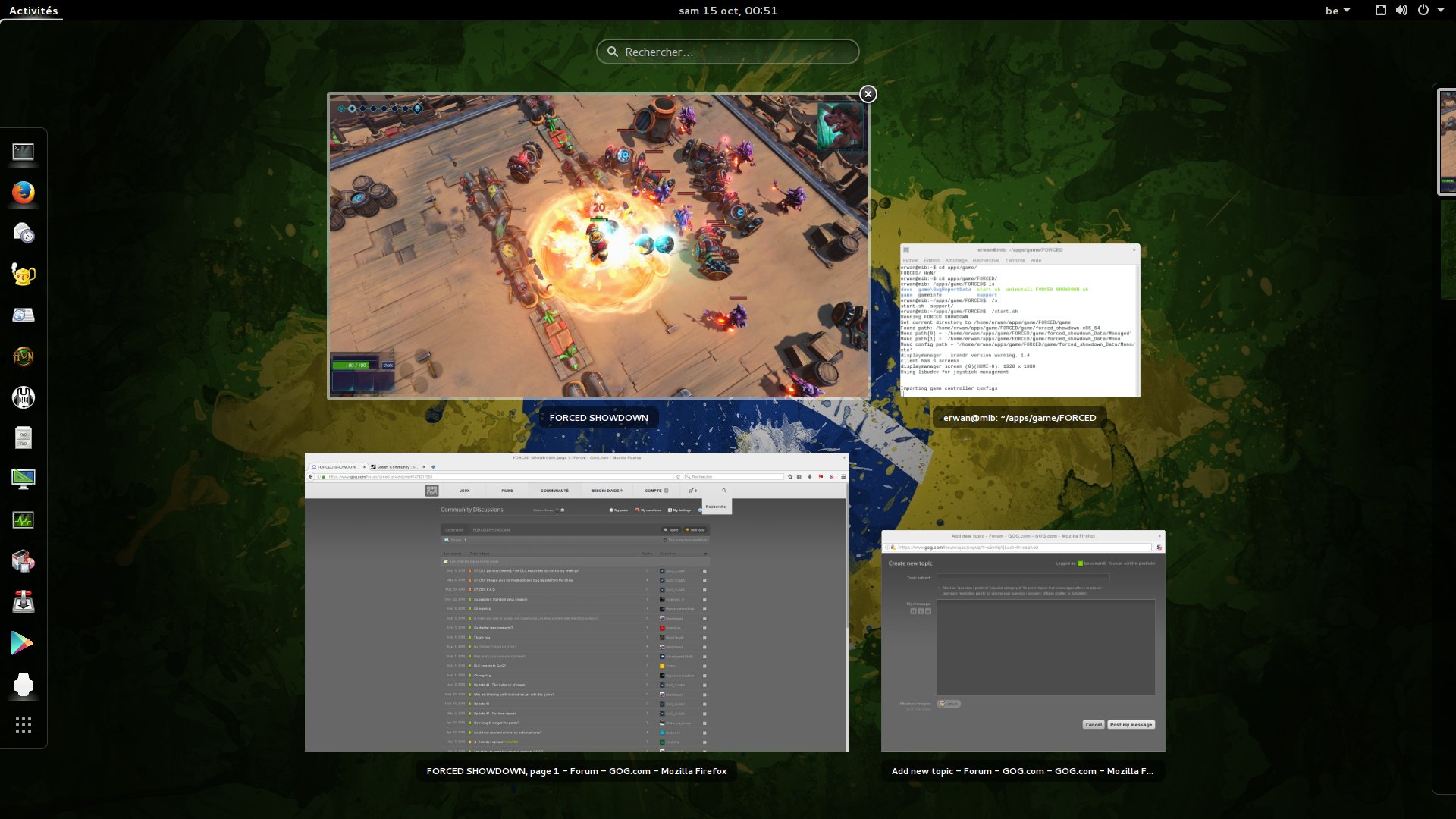Open the file cabinet Files icon

point(24,438)
